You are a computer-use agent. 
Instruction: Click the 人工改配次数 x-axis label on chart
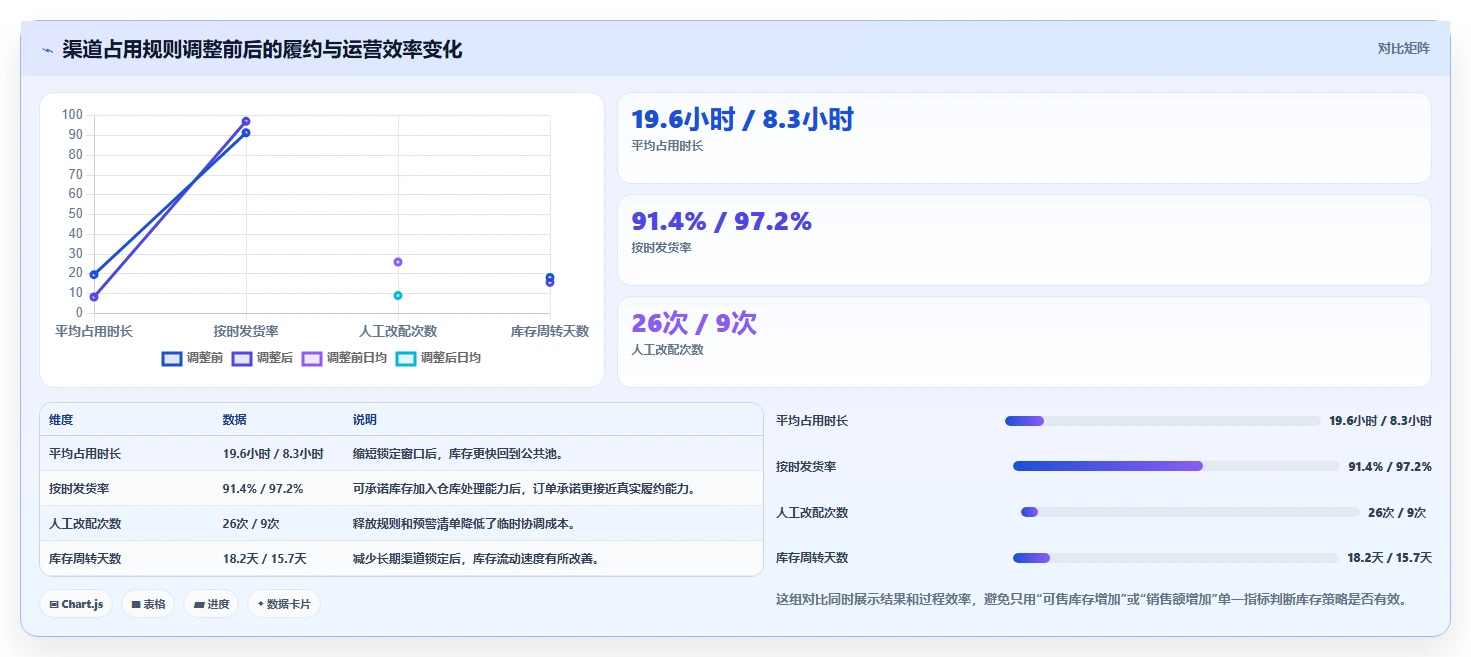398,331
